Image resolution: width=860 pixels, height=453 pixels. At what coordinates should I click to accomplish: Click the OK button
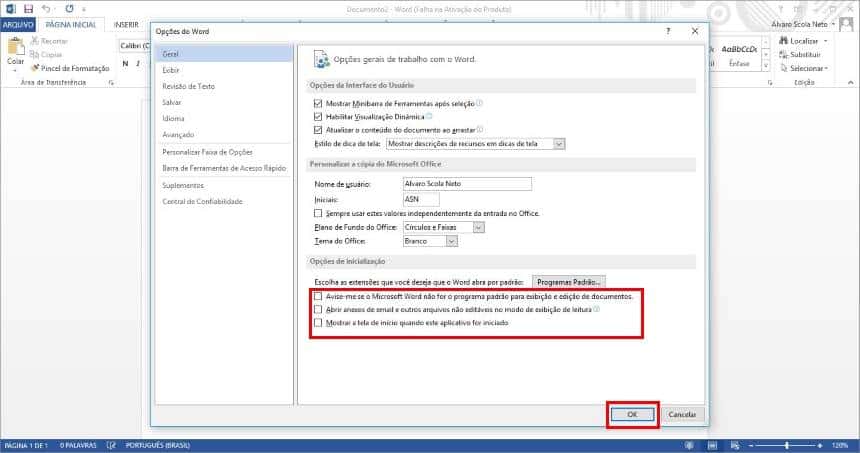pyautogui.click(x=632, y=415)
